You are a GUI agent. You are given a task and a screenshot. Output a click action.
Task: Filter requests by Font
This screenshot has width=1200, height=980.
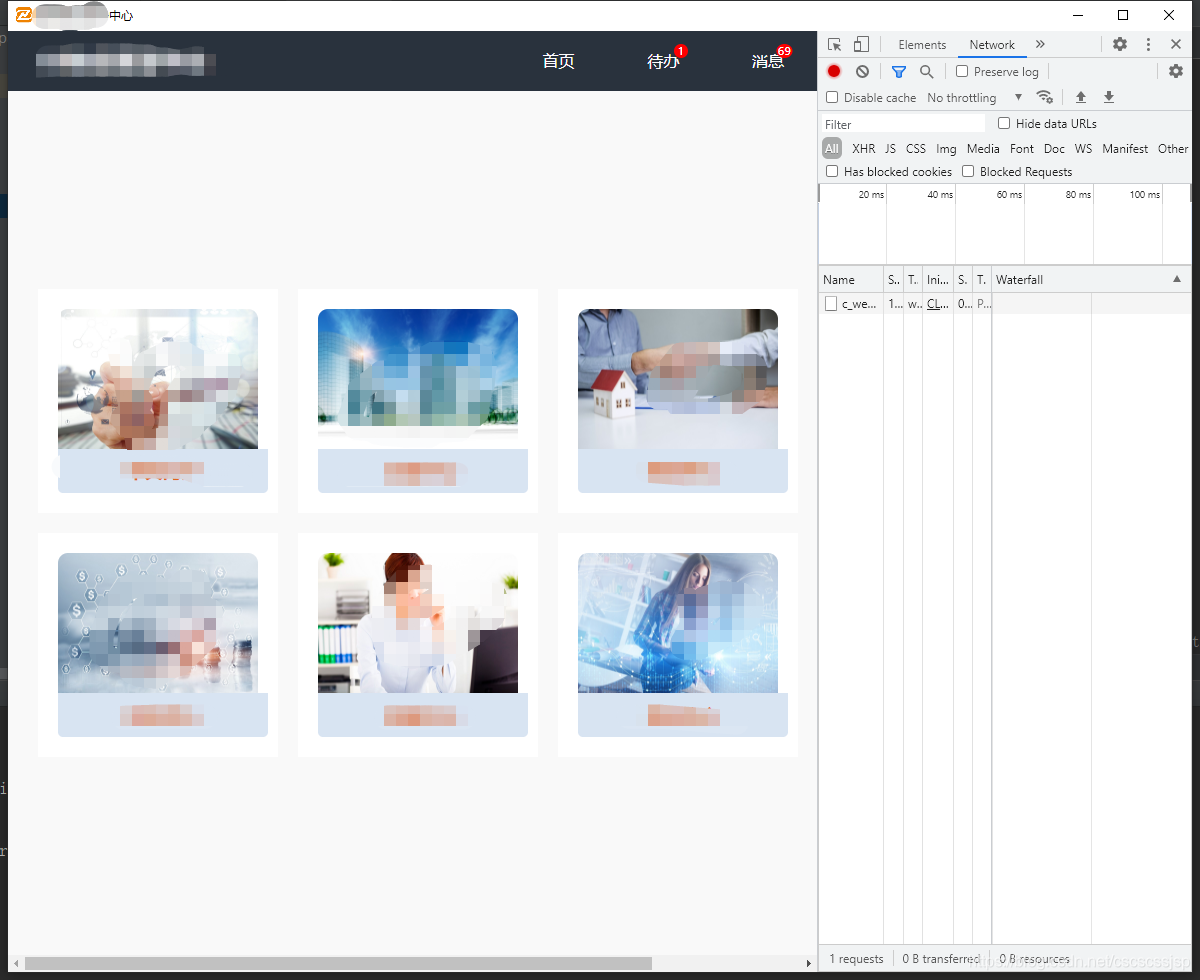click(1022, 149)
